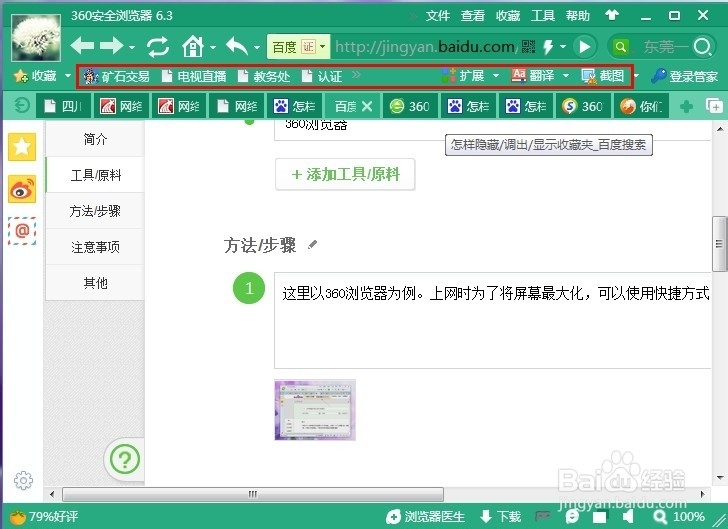Open the QR code icon in address bar

pos(528,46)
